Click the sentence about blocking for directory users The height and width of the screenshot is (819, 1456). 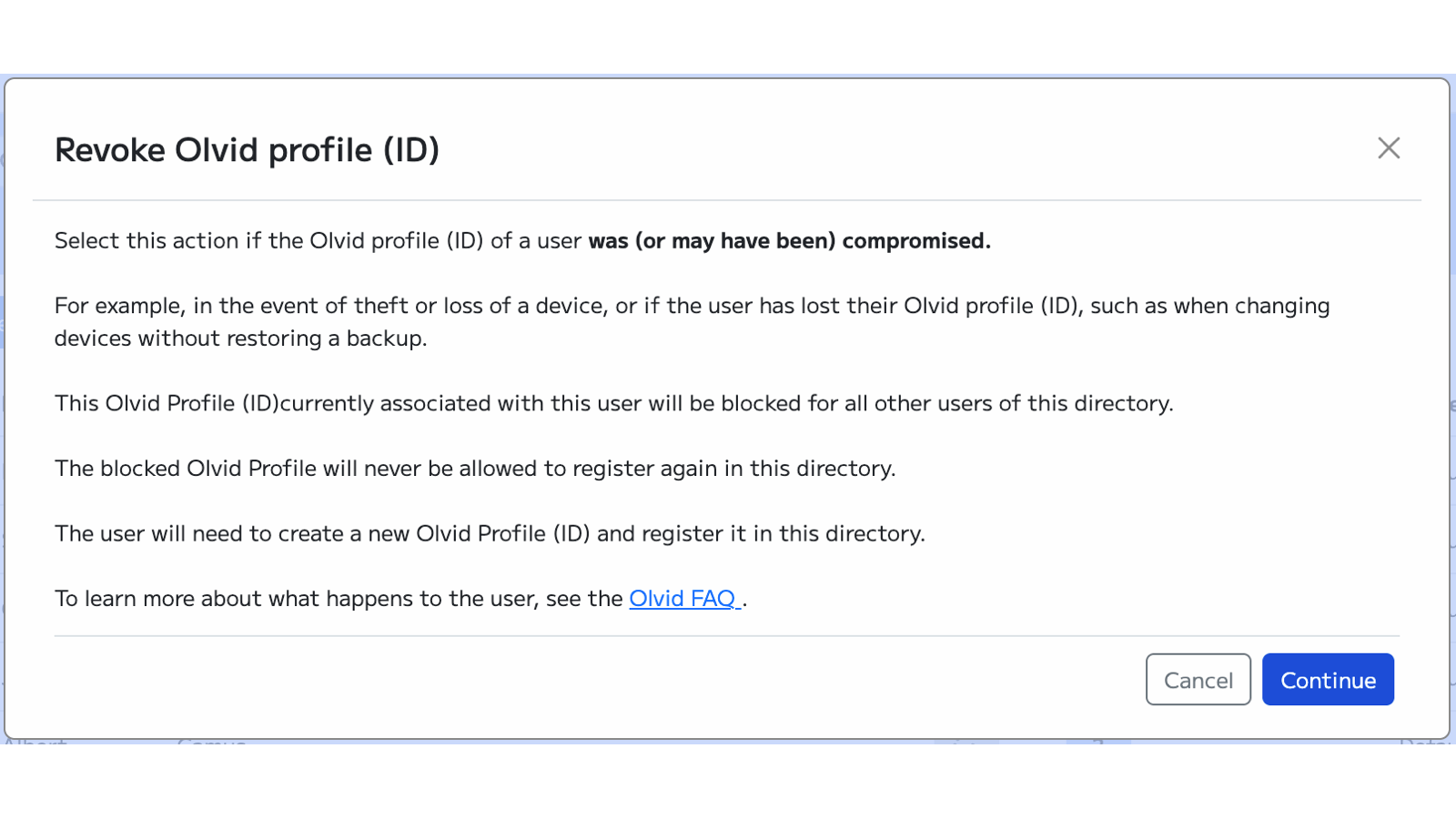(614, 403)
